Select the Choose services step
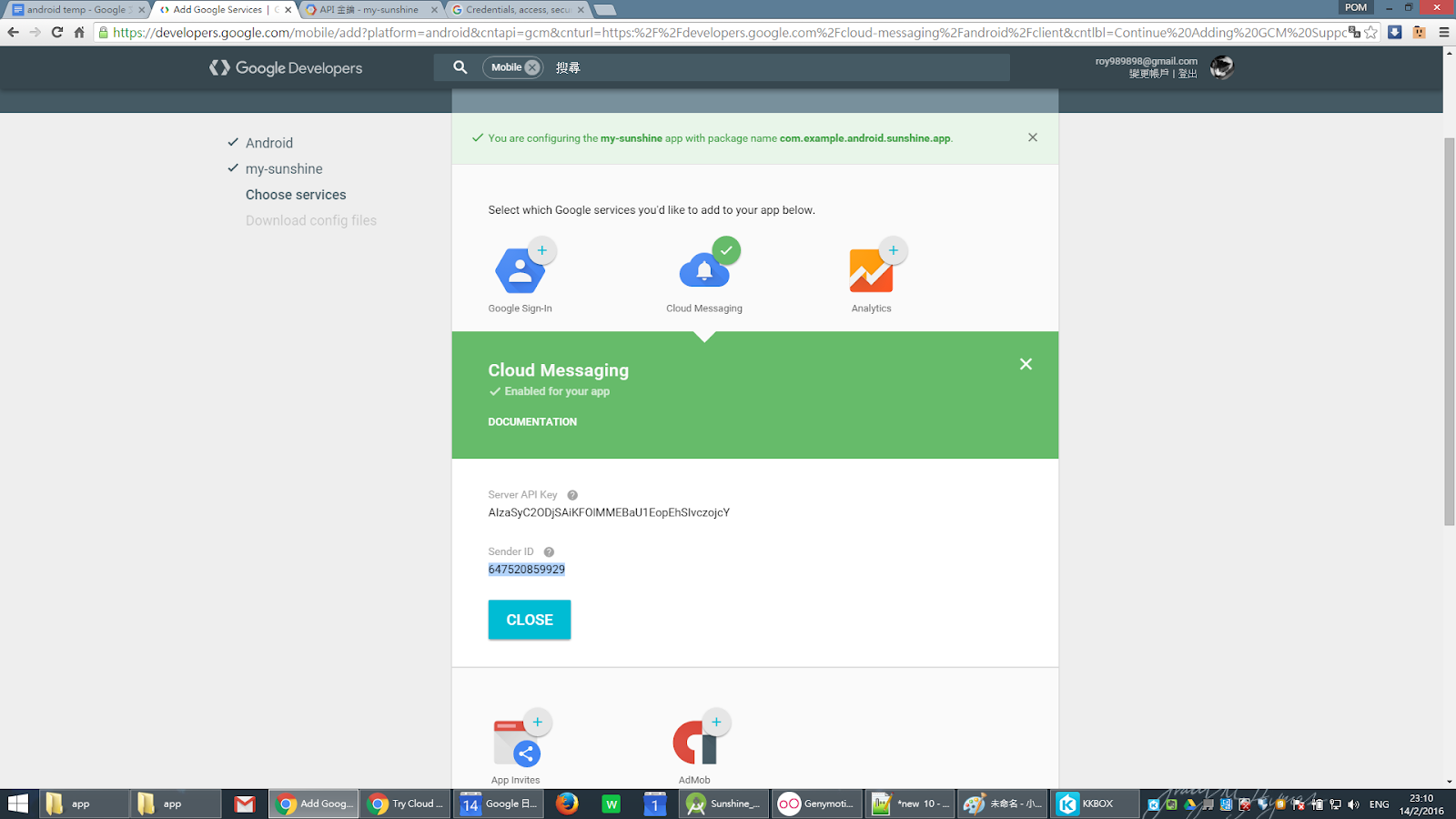The image size is (1456, 819). coord(296,195)
